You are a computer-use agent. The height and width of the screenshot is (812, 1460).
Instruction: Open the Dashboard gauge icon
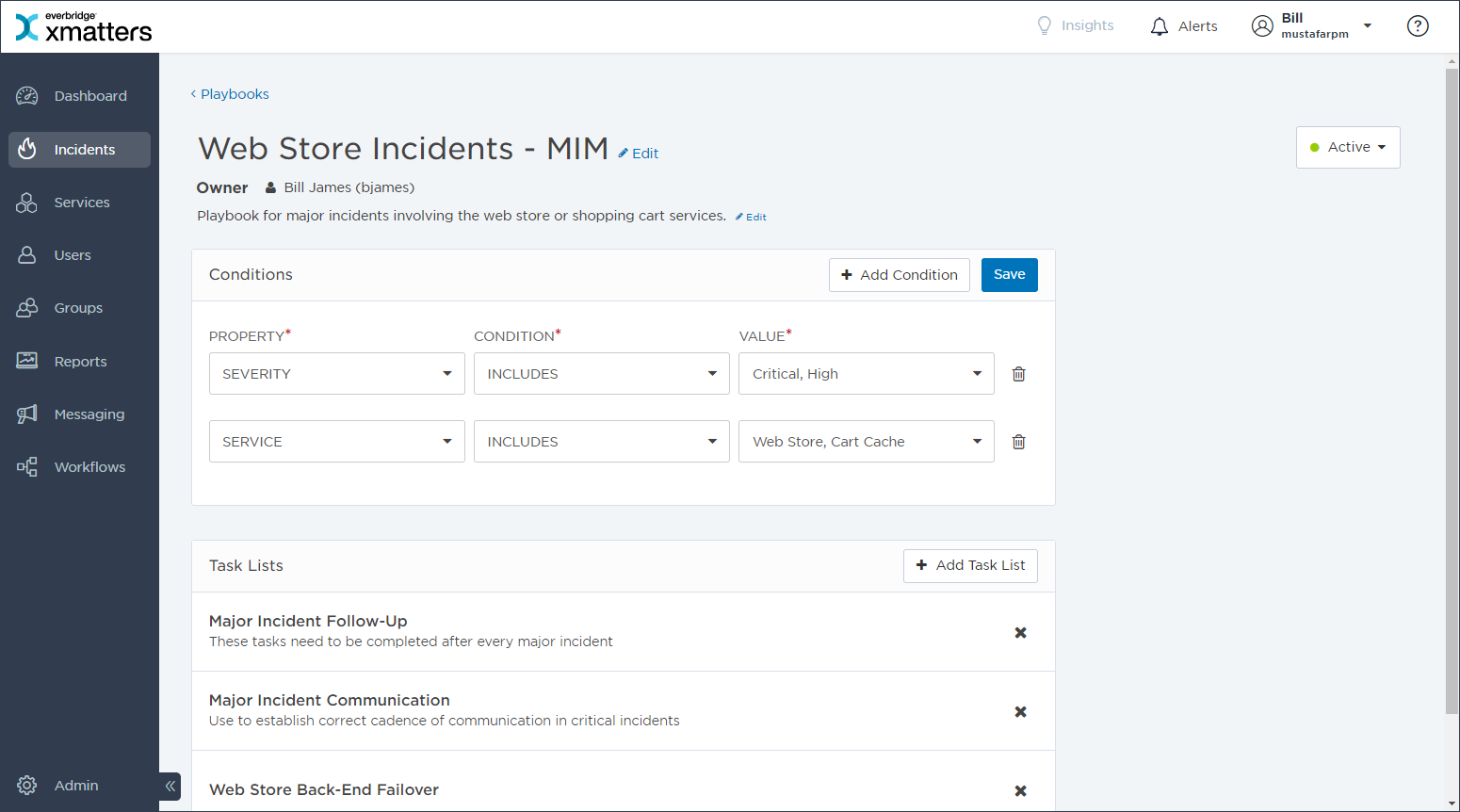pyautogui.click(x=27, y=96)
